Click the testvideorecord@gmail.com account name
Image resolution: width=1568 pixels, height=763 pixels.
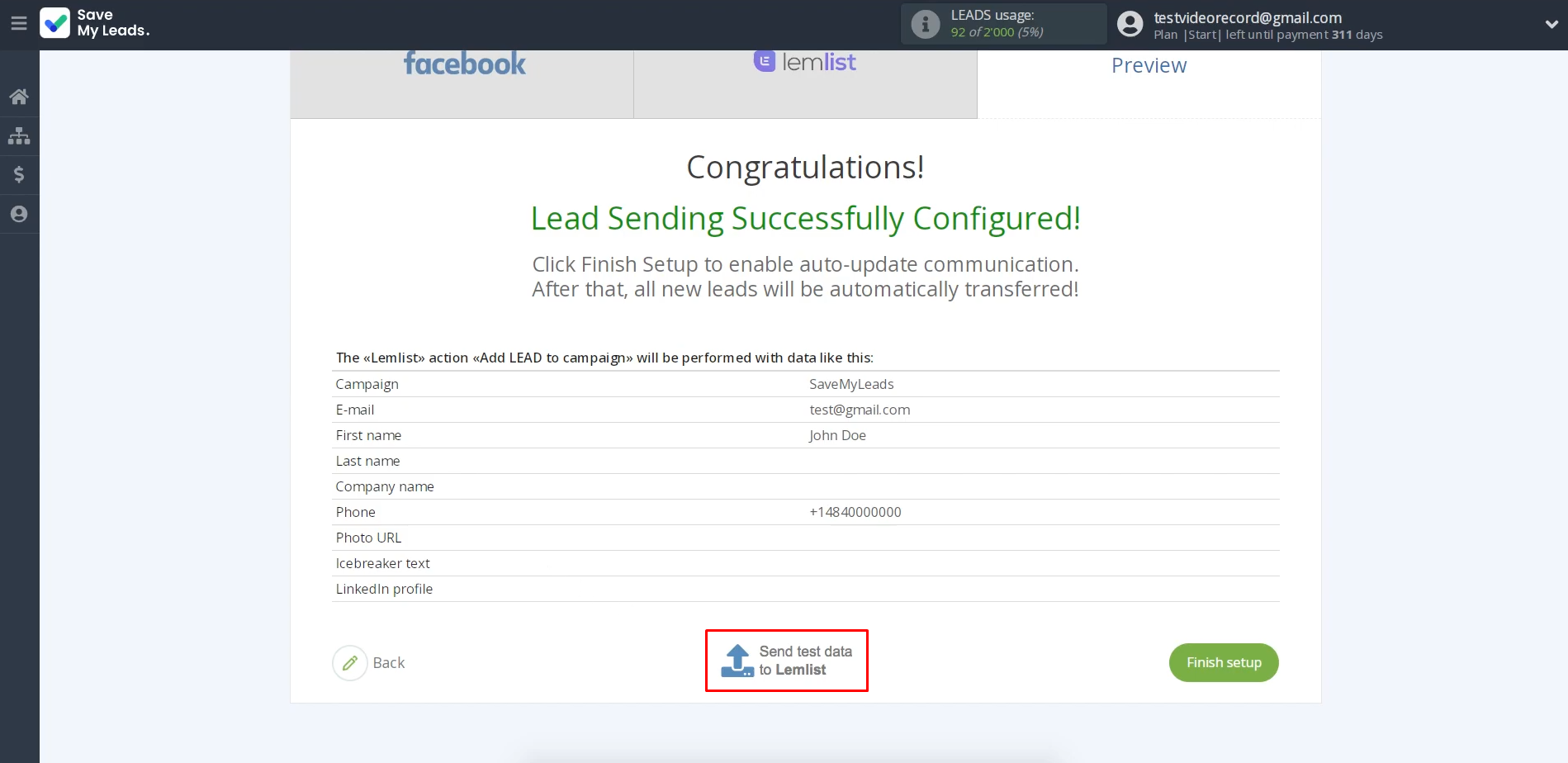(1248, 17)
